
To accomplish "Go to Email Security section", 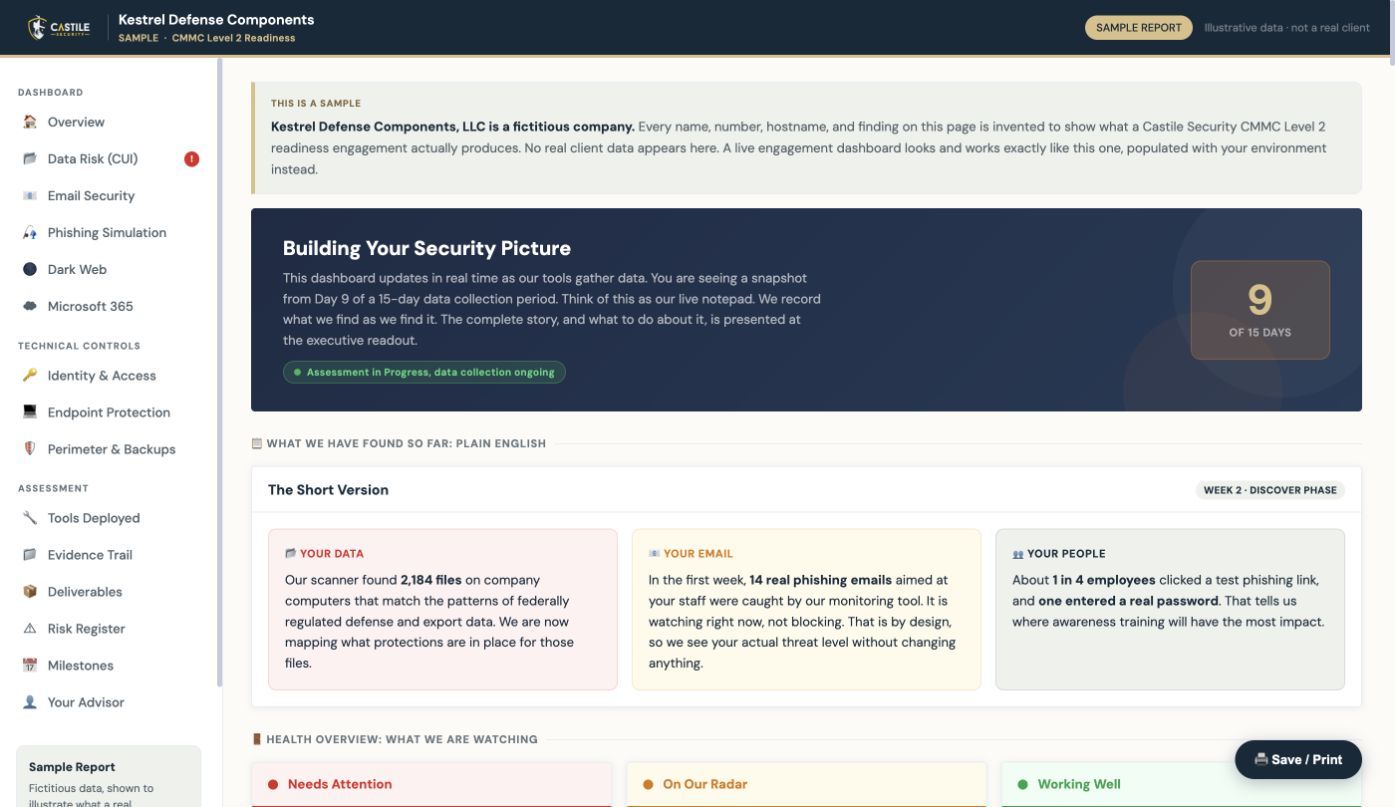I will click(109, 196).
